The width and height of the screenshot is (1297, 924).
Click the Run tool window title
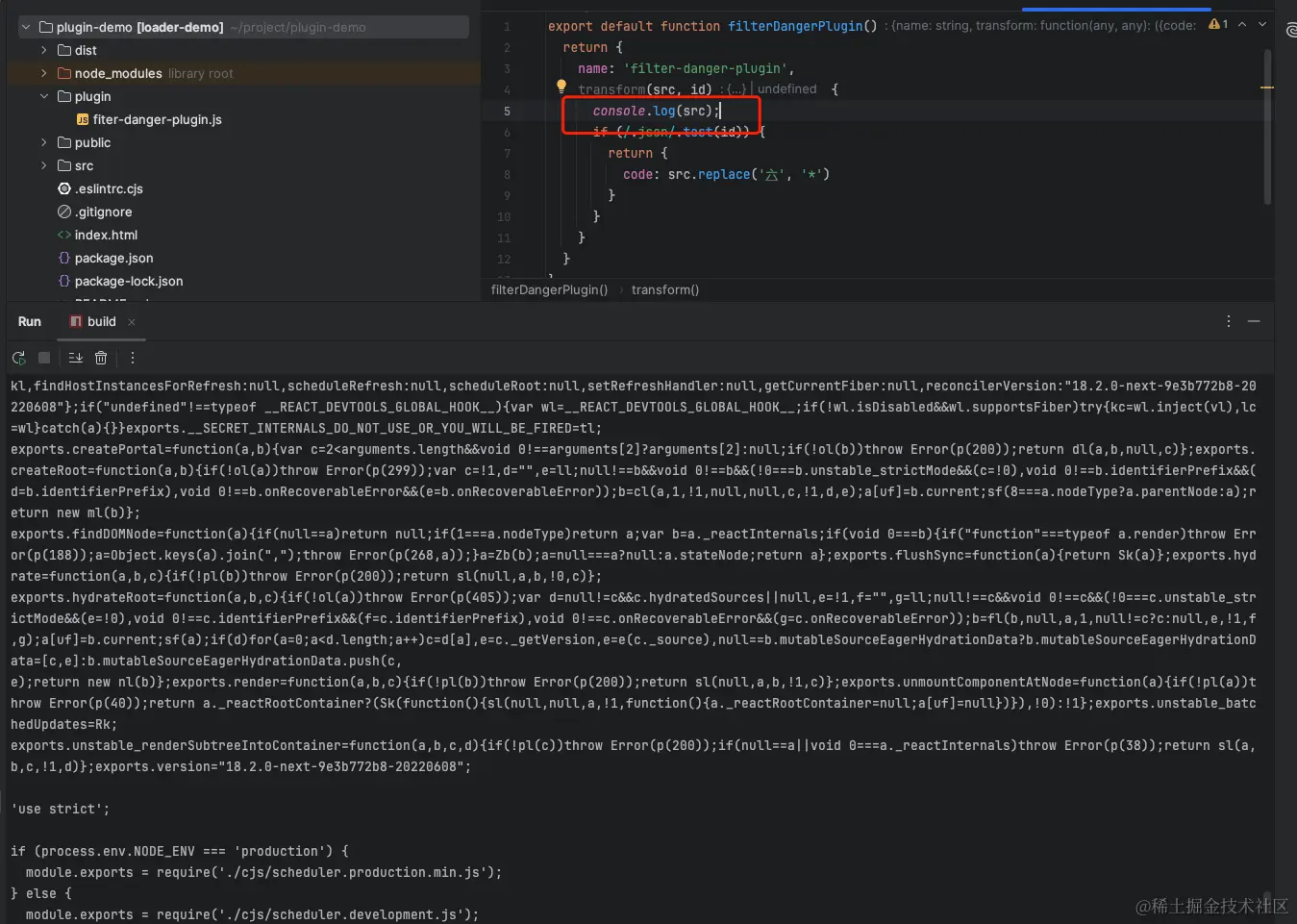(x=30, y=322)
